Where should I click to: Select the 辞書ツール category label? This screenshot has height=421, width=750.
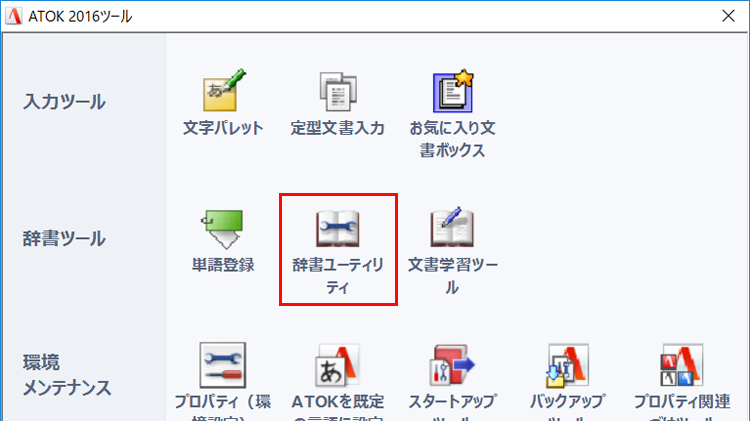pyautogui.click(x=64, y=238)
